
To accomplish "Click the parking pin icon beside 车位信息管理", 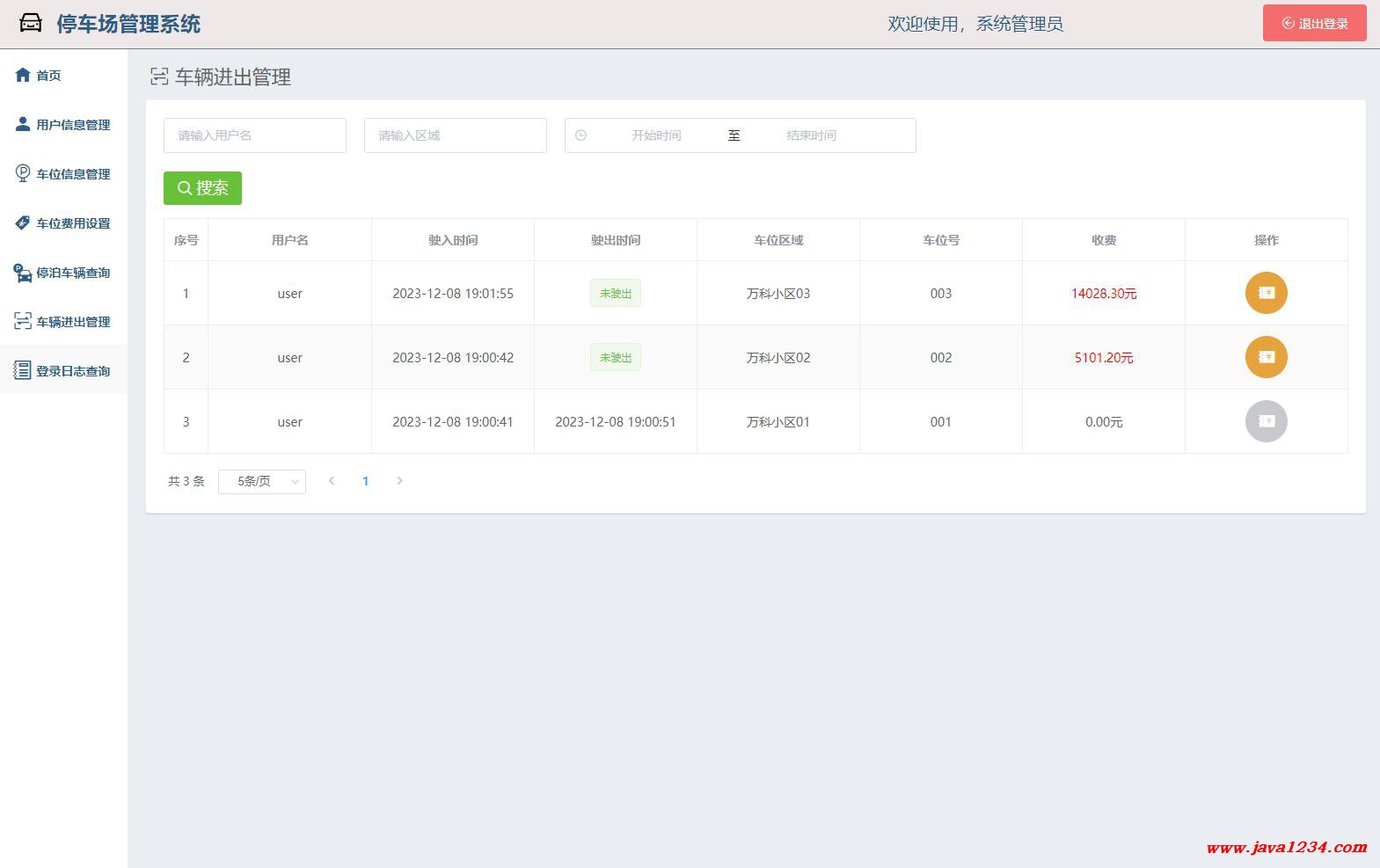I will pyautogui.click(x=23, y=173).
